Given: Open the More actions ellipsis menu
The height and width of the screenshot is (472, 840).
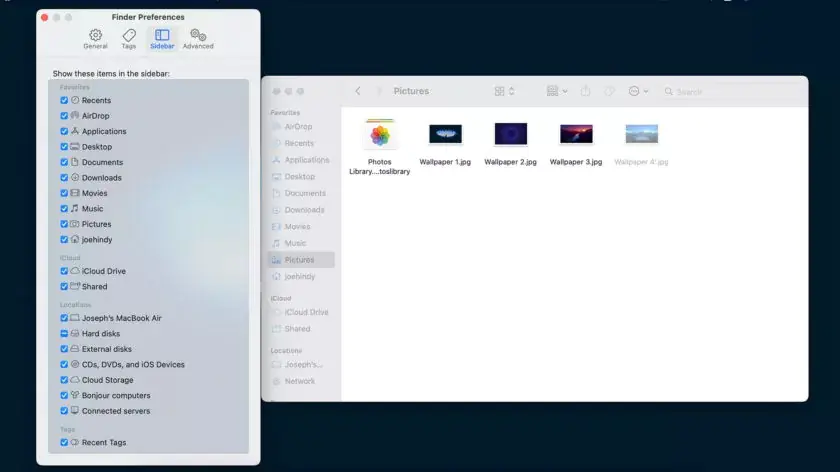Looking at the screenshot, I should tap(638, 92).
